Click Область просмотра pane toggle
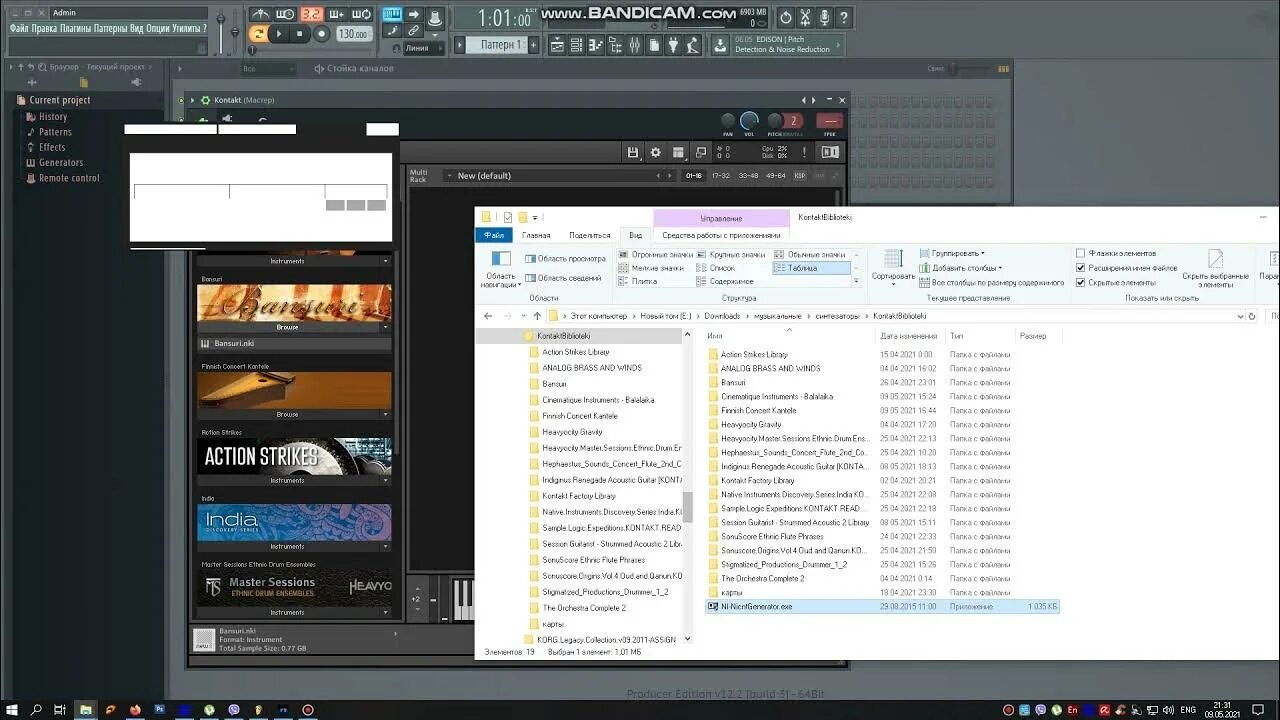Viewport: 1280px width, 720px height. point(565,259)
